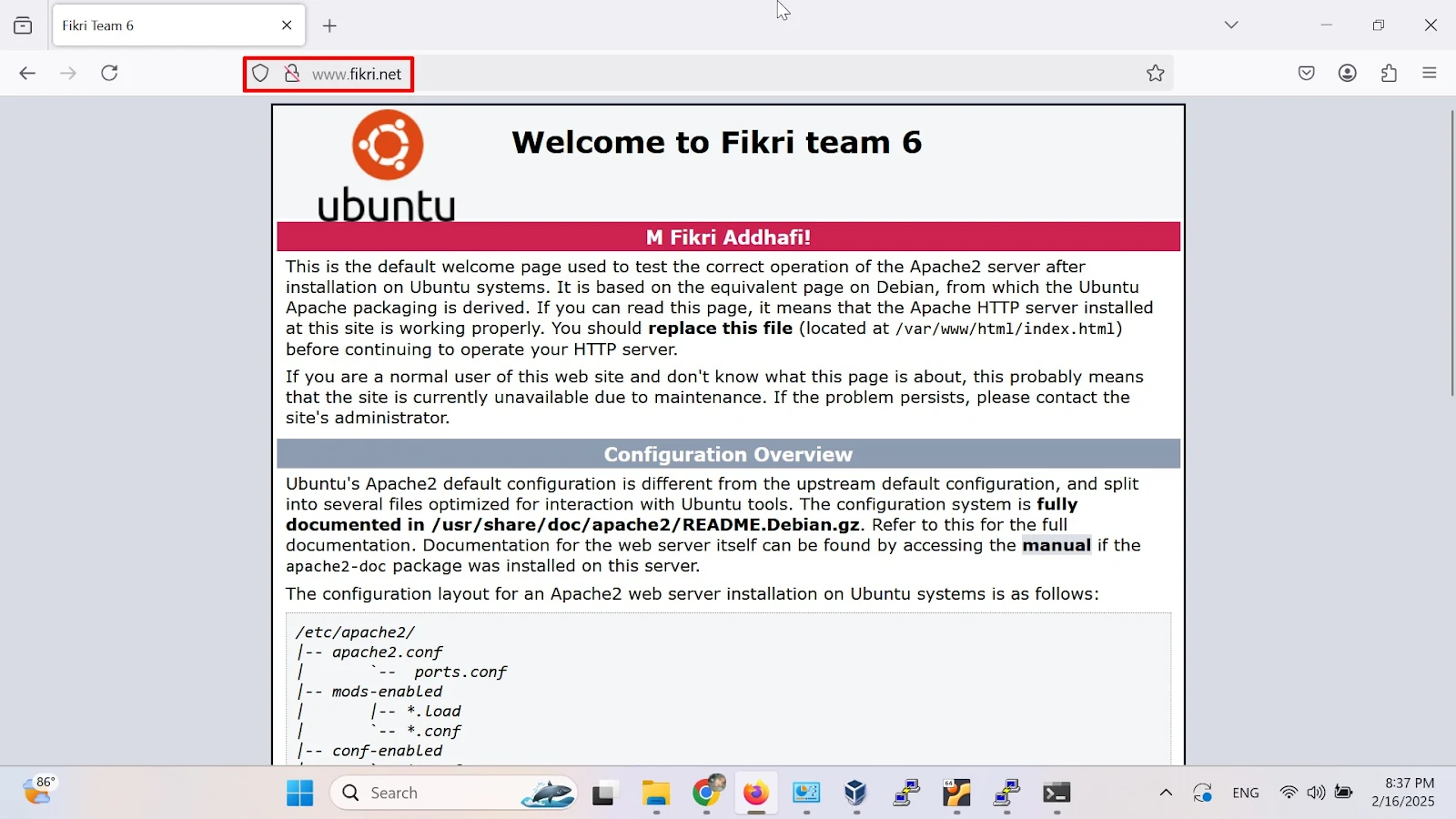Click the sync status tray icon

(1203, 794)
